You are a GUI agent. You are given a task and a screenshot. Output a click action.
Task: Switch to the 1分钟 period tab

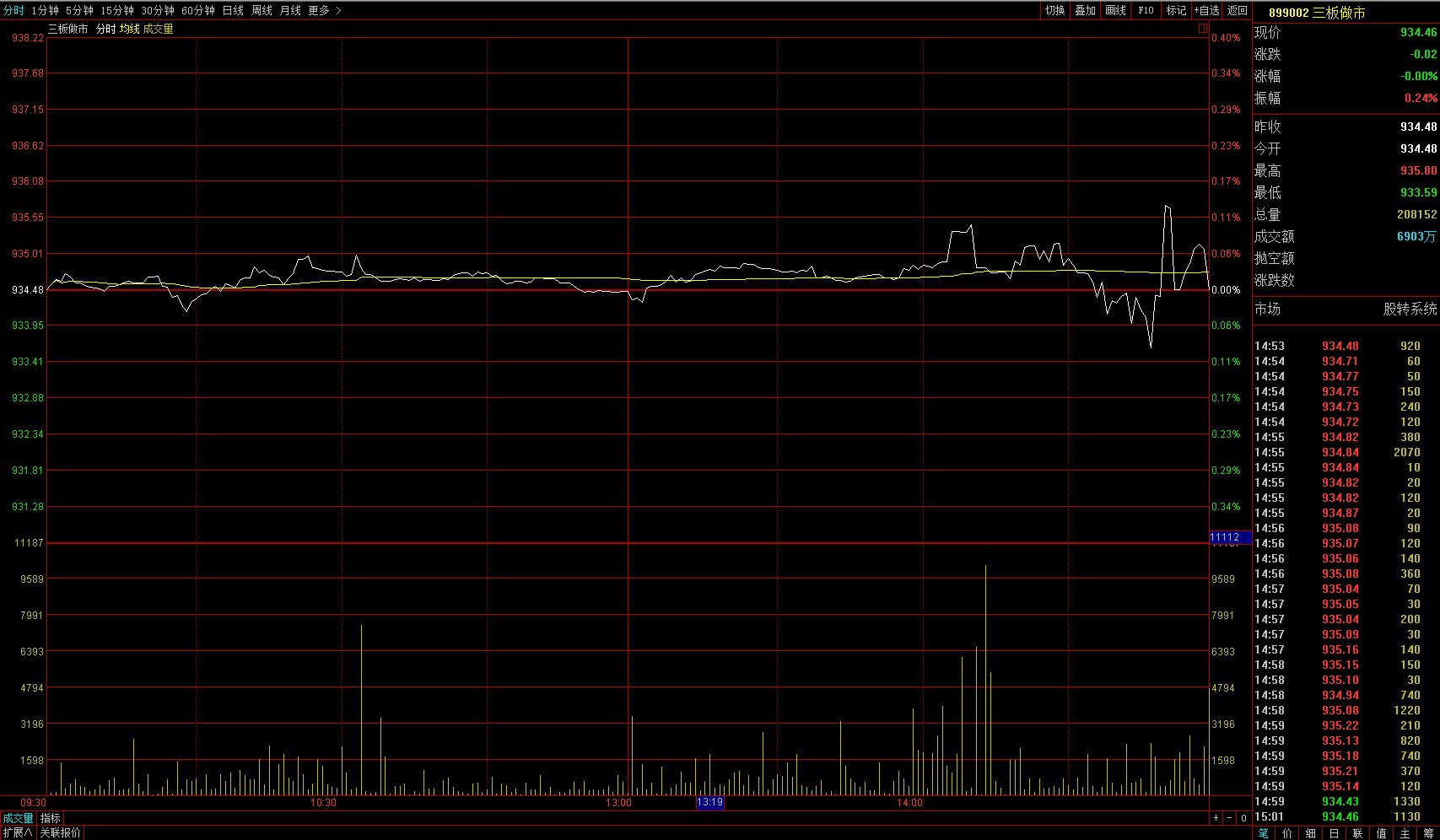[x=46, y=10]
